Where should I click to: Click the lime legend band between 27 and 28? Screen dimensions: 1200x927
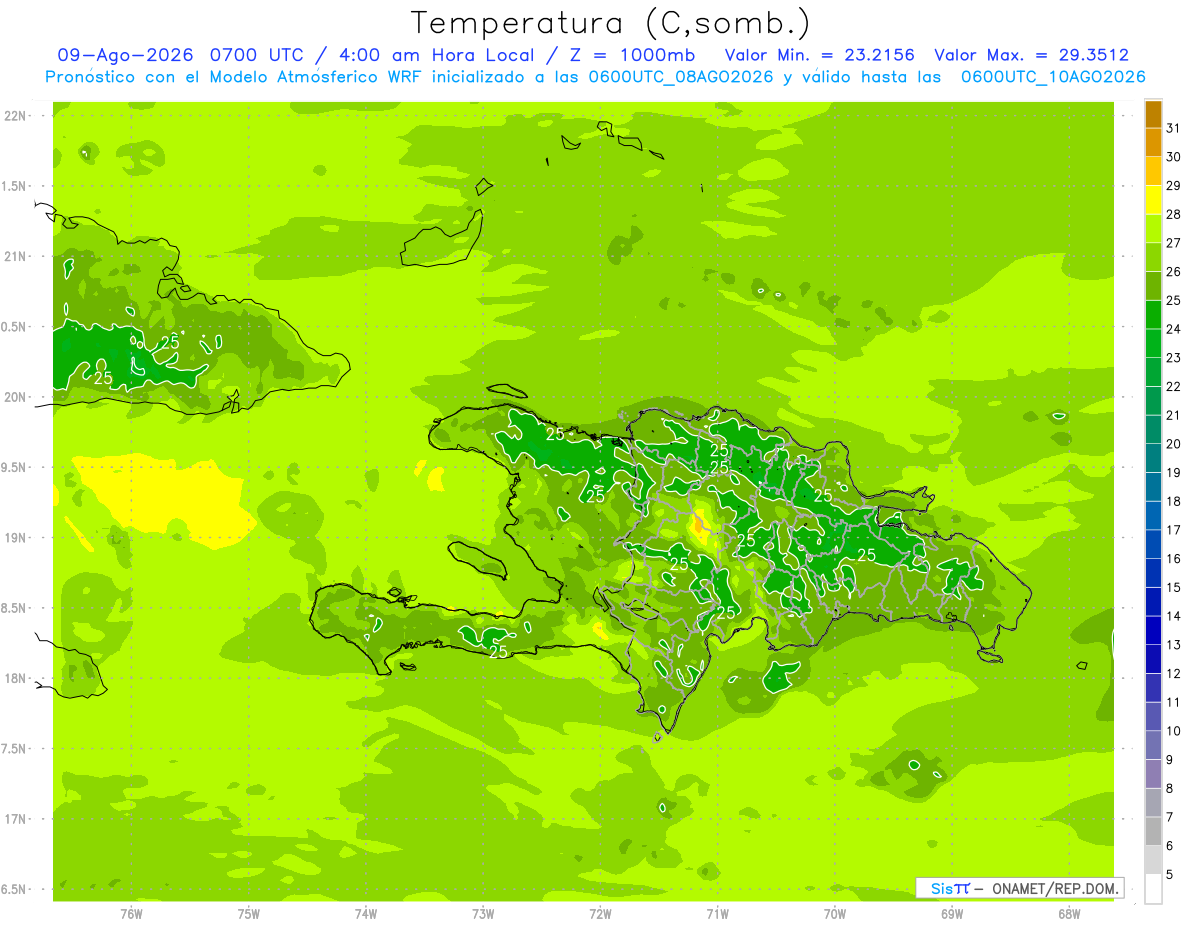click(1153, 229)
